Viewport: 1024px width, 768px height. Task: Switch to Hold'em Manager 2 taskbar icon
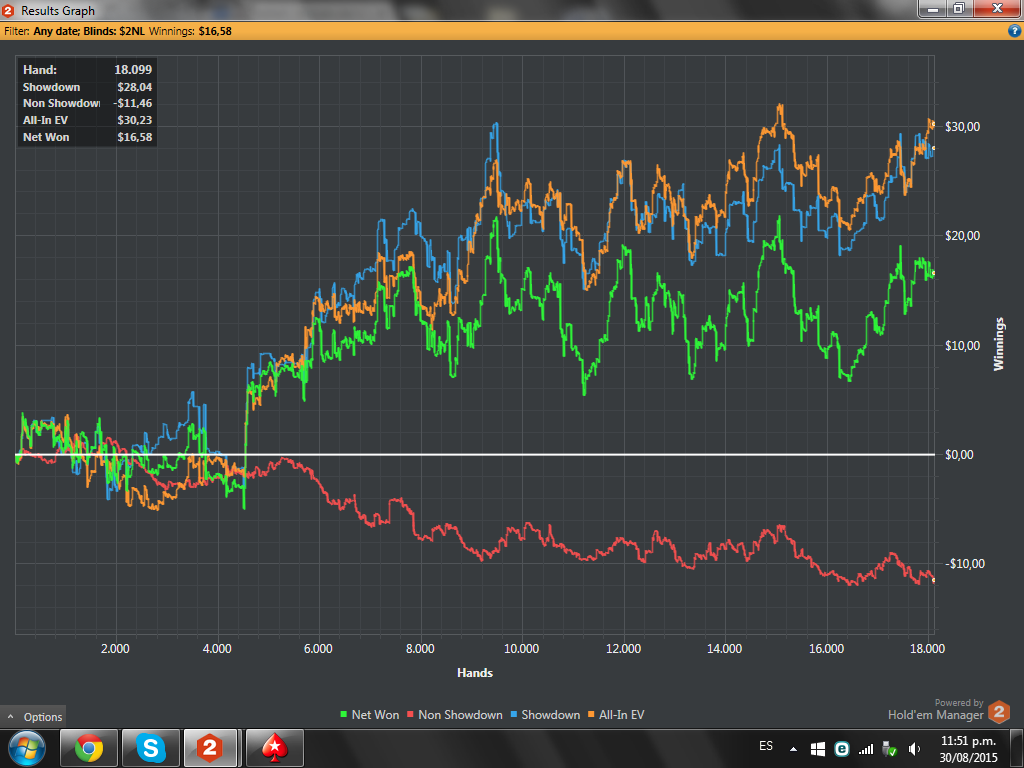pos(210,748)
